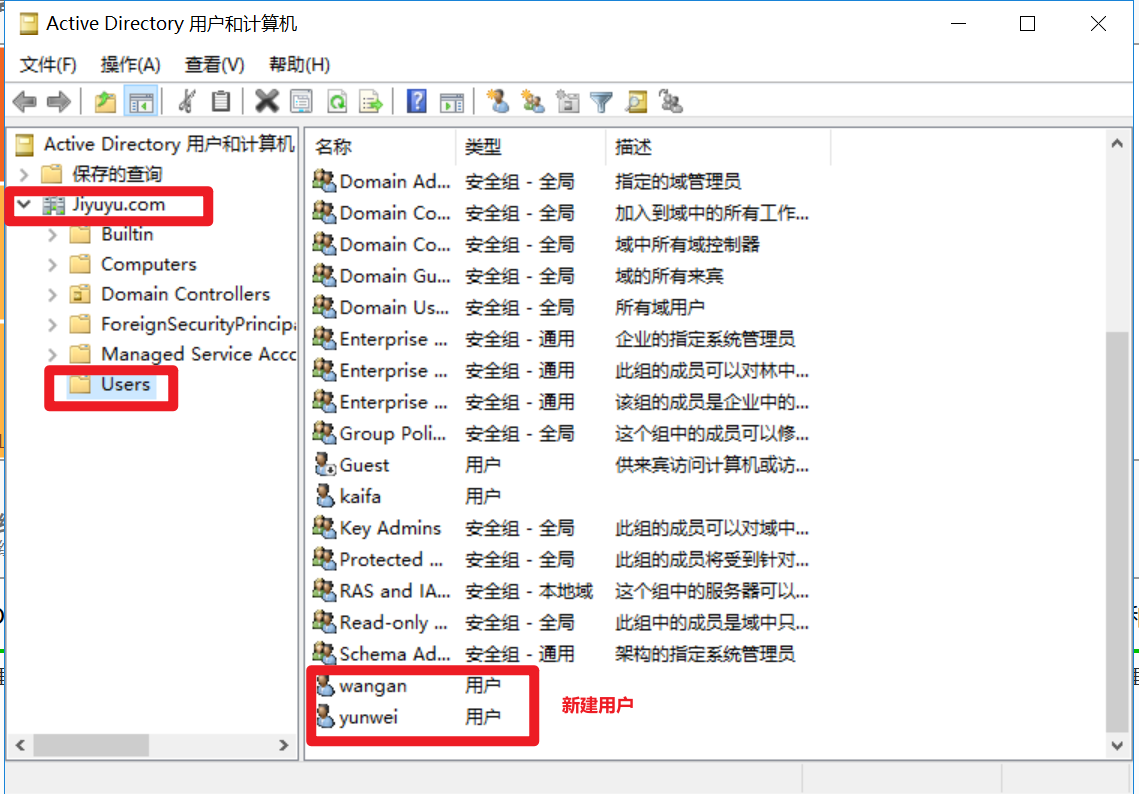Click the Guest user account icon
Screen dimensions: 1139x794
[324, 464]
